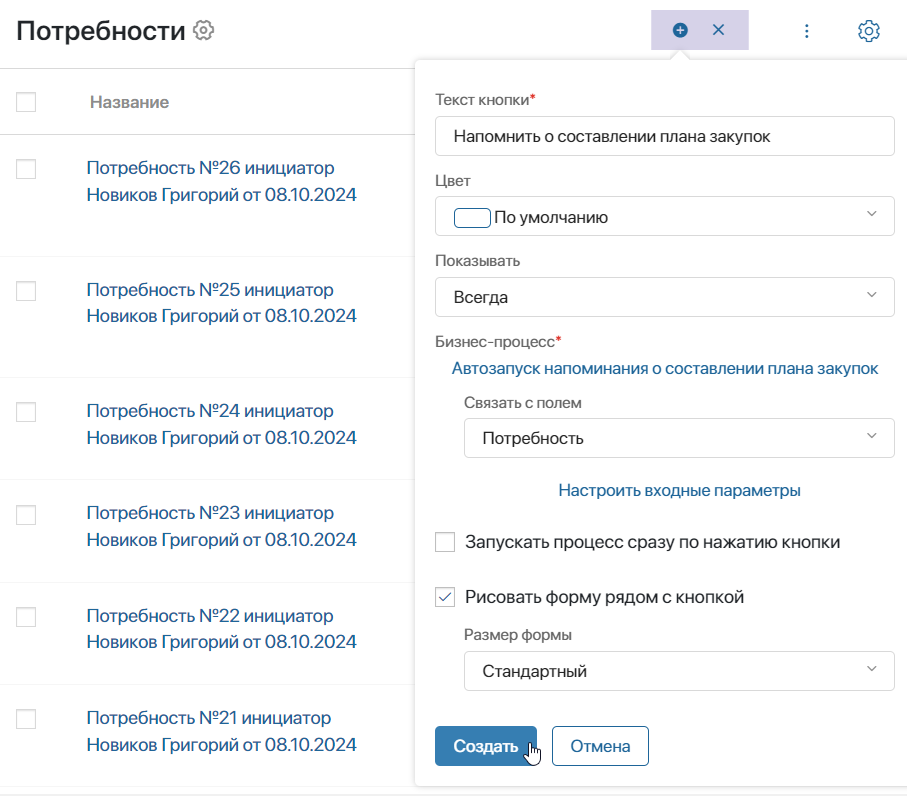This screenshot has width=907, height=796.
Task: Open Настроить входные параметры link
Action: (x=679, y=491)
